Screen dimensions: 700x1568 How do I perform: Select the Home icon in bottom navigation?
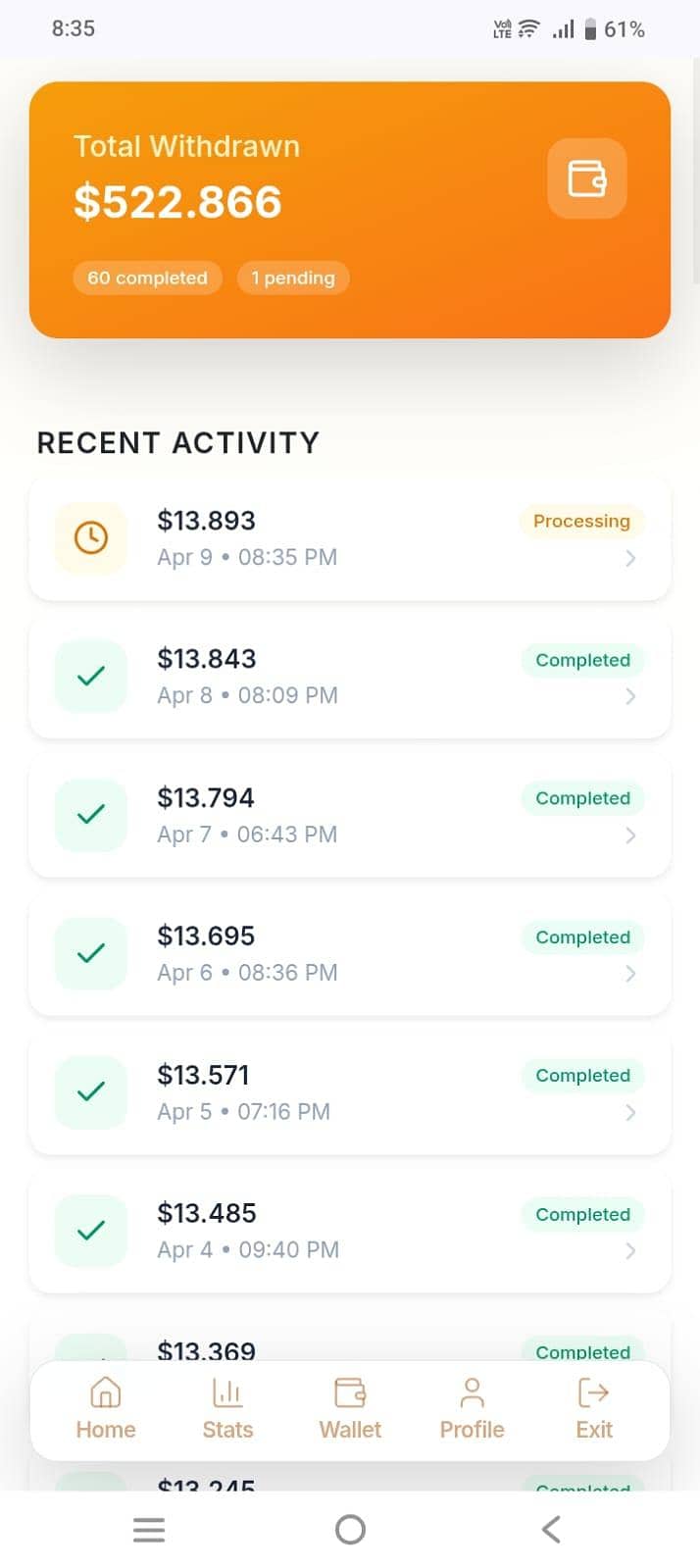coord(105,1409)
